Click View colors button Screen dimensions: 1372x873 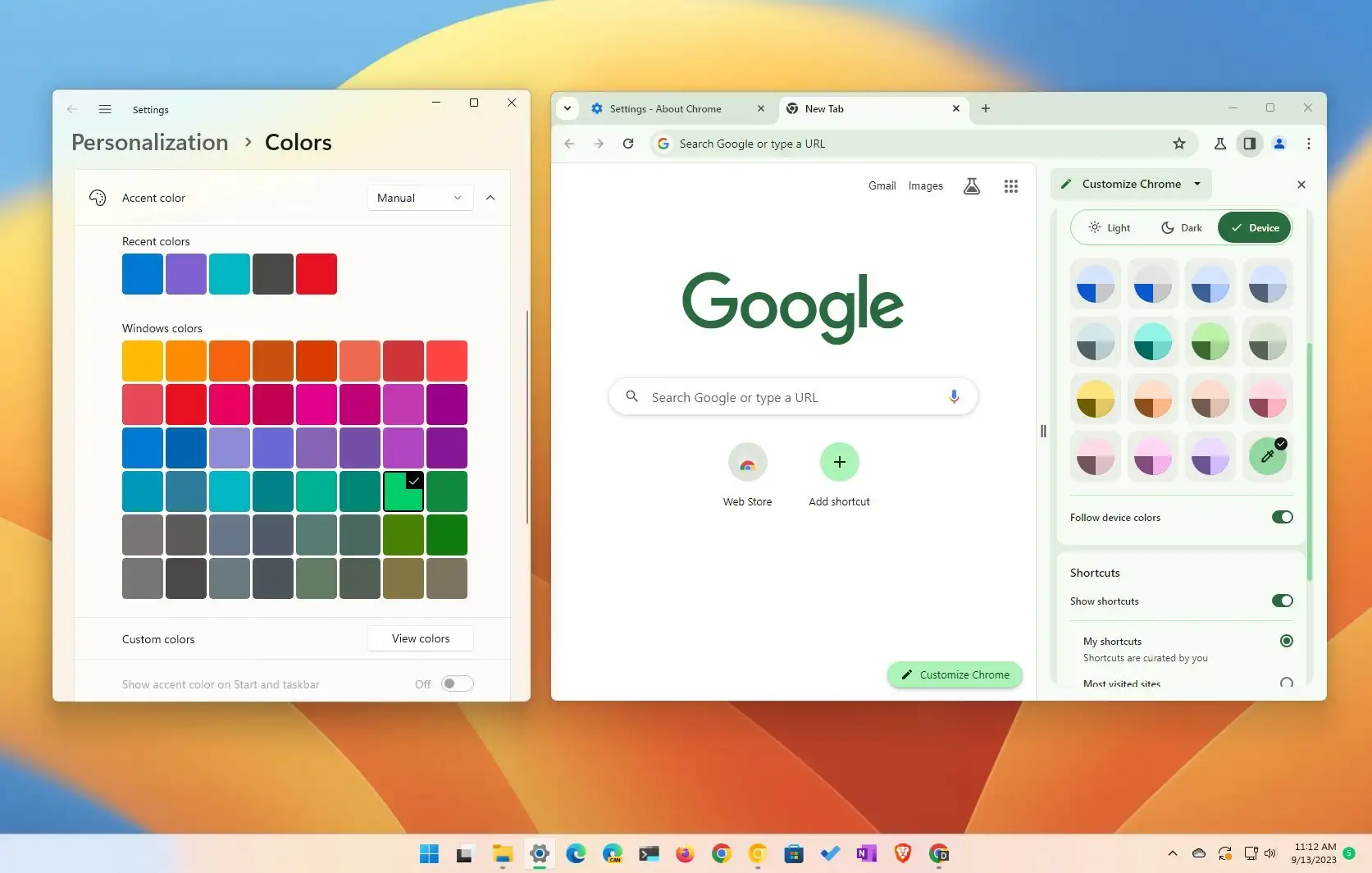(421, 638)
